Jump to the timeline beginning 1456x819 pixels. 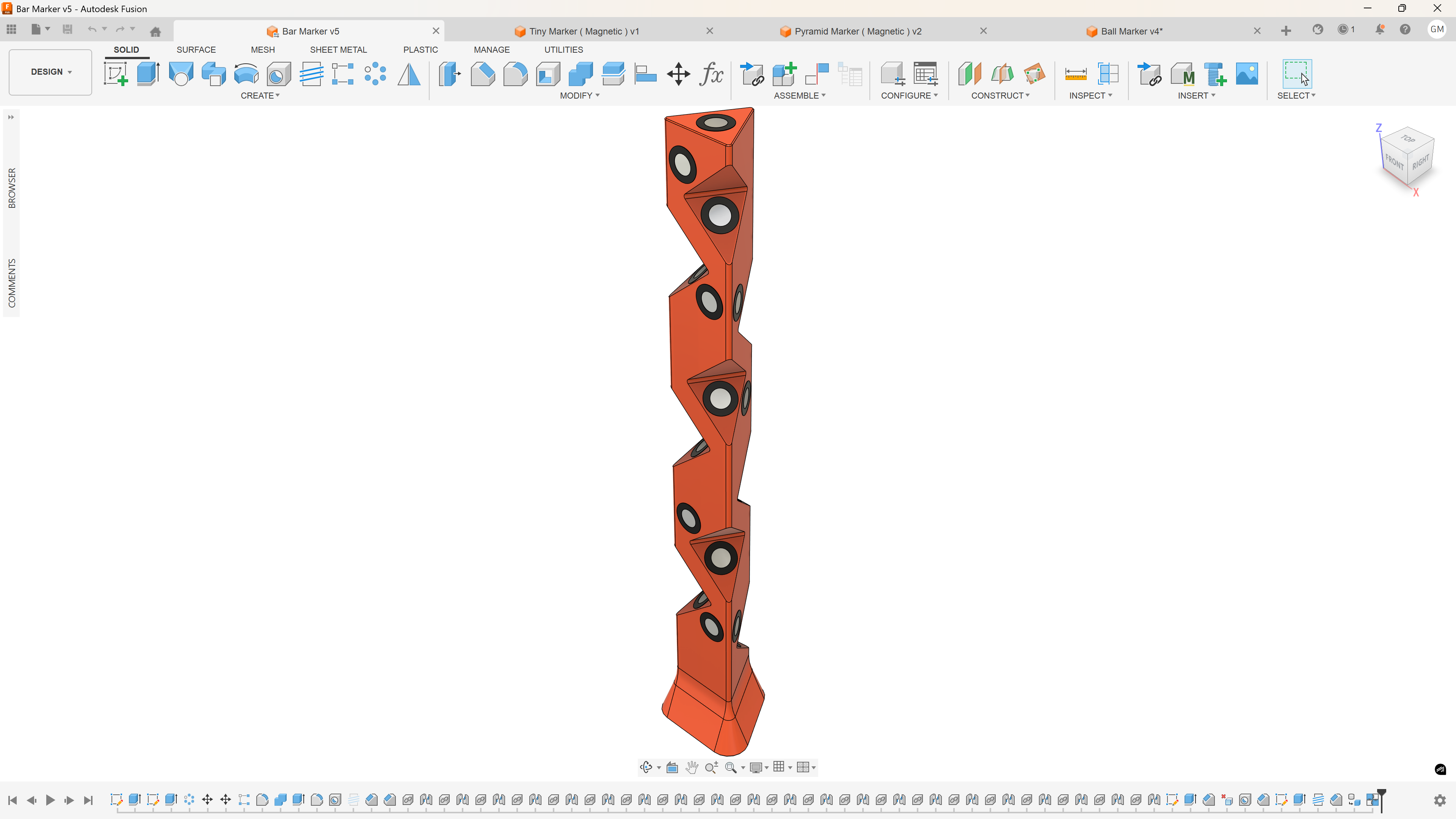tap(13, 800)
